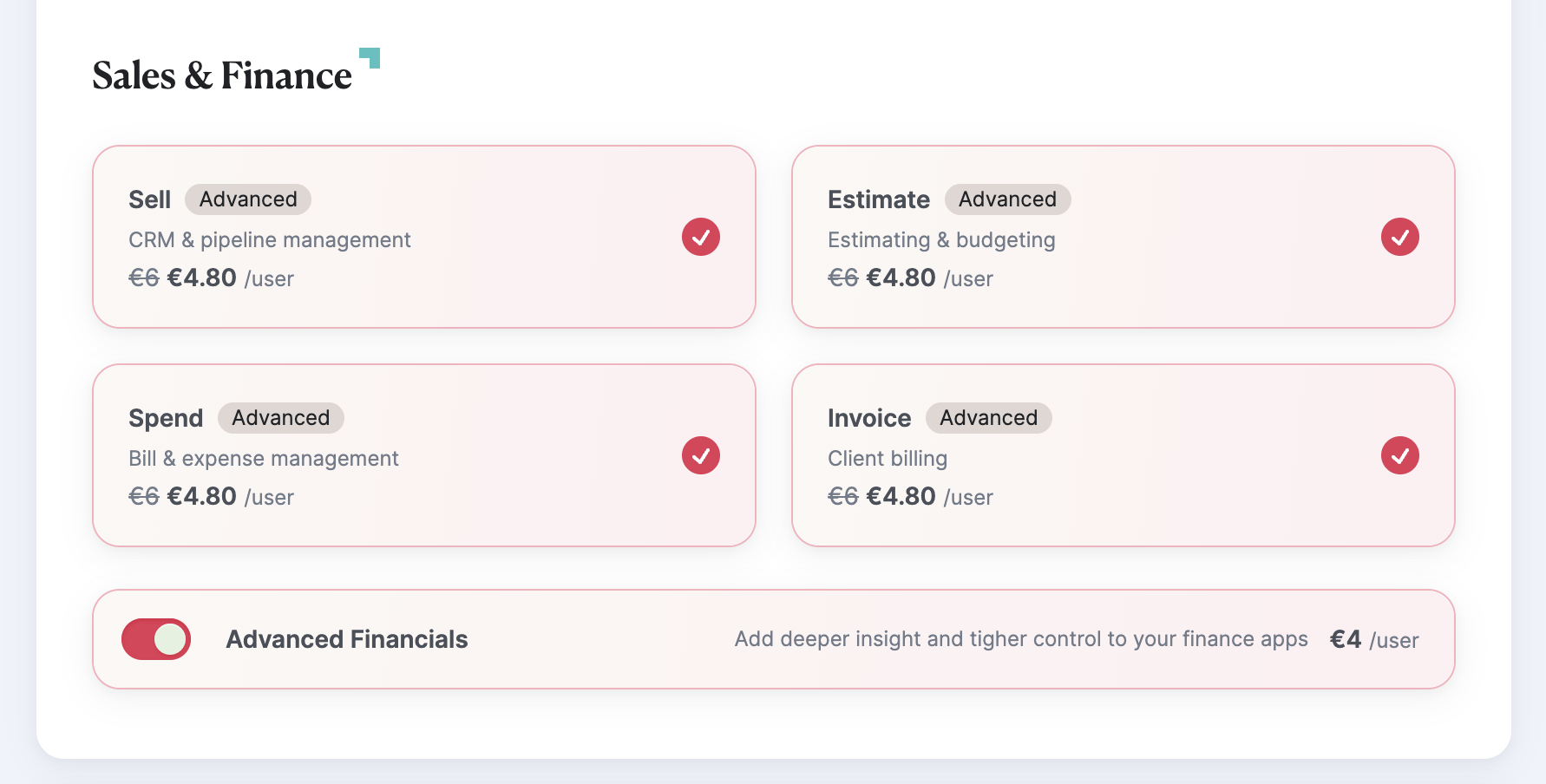Click the Sales & Finance section heading
Viewport: 1546px width, 784px height.
222,75
